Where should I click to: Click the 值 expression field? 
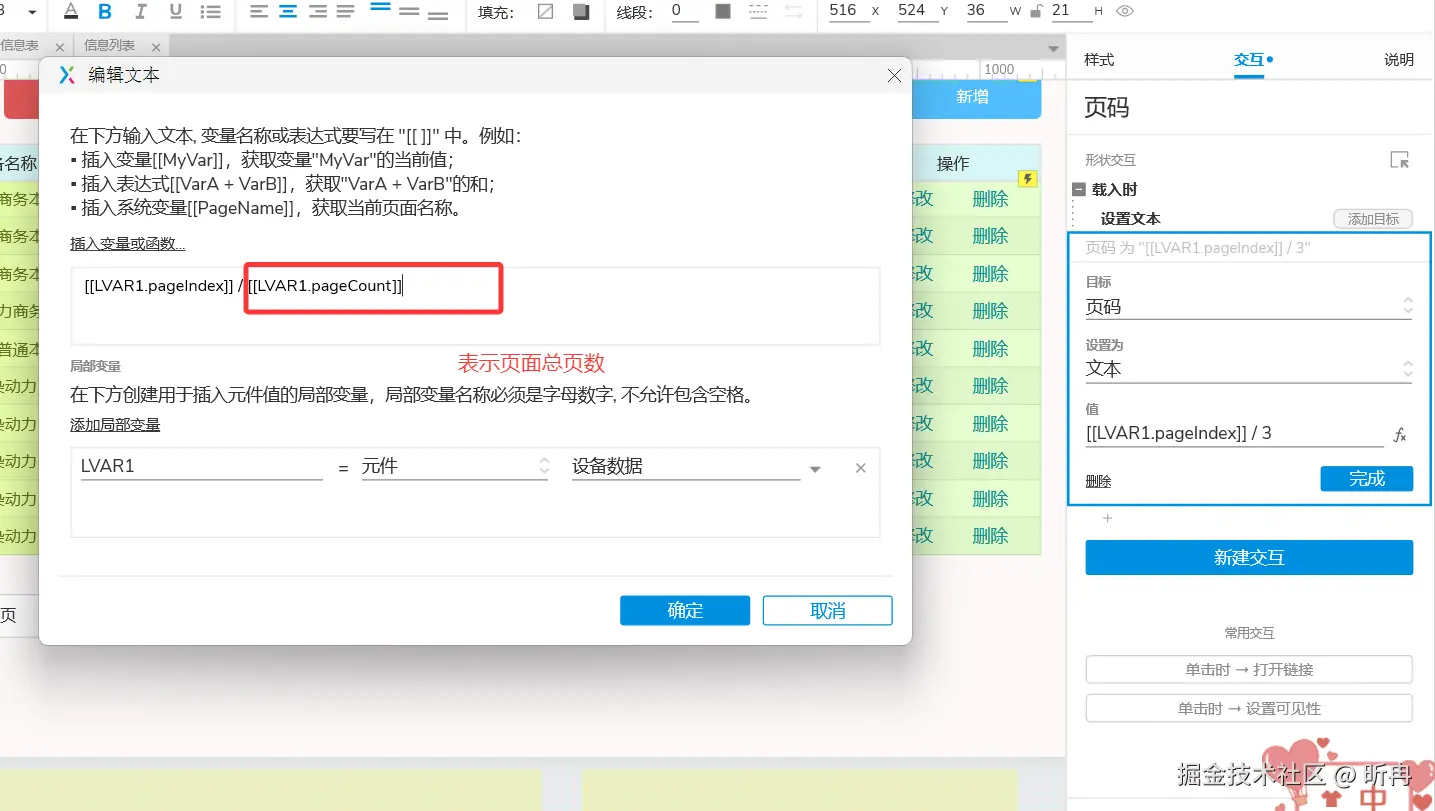click(x=1235, y=434)
